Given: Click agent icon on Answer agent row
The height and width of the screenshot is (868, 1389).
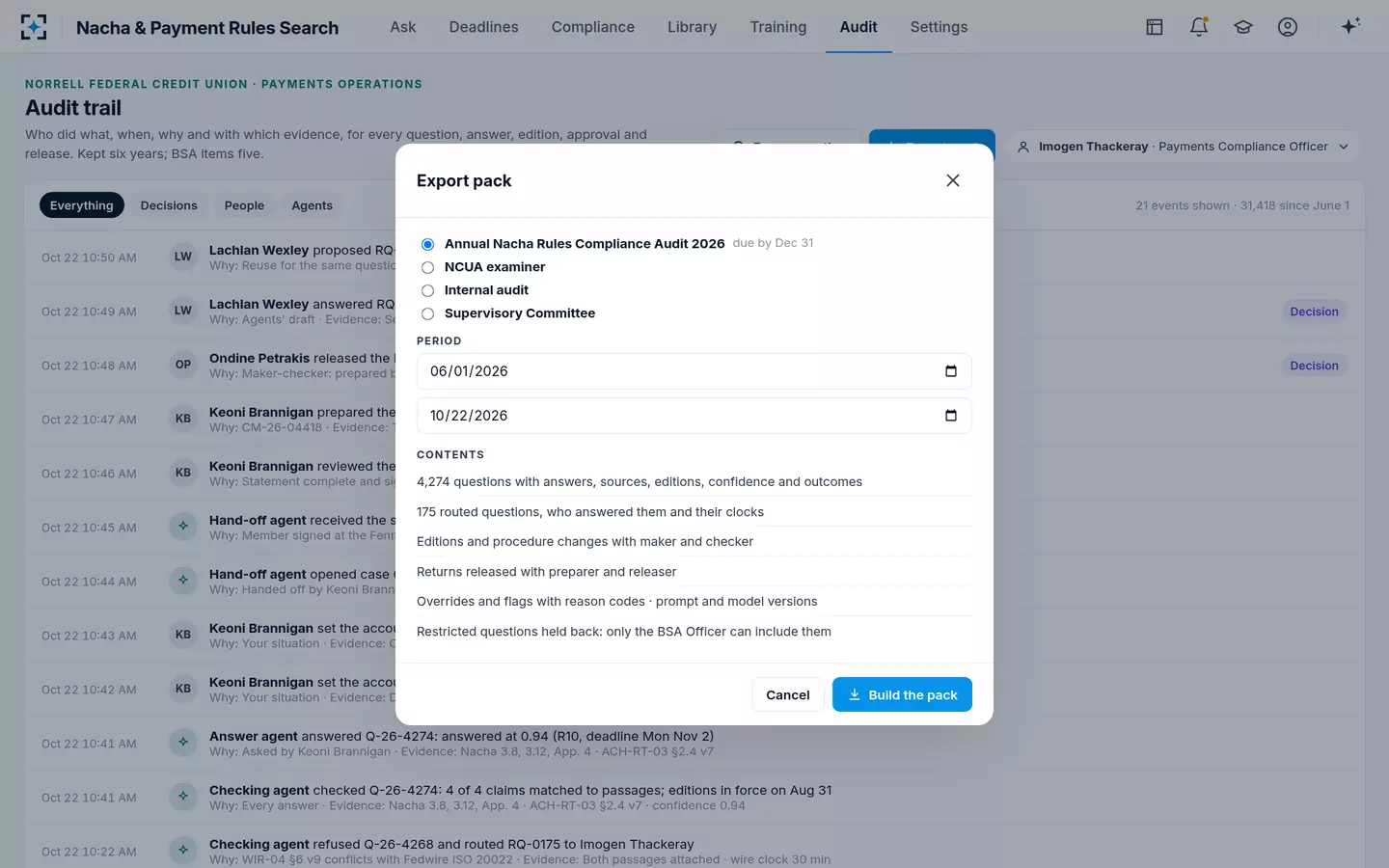Looking at the screenshot, I should (x=183, y=743).
